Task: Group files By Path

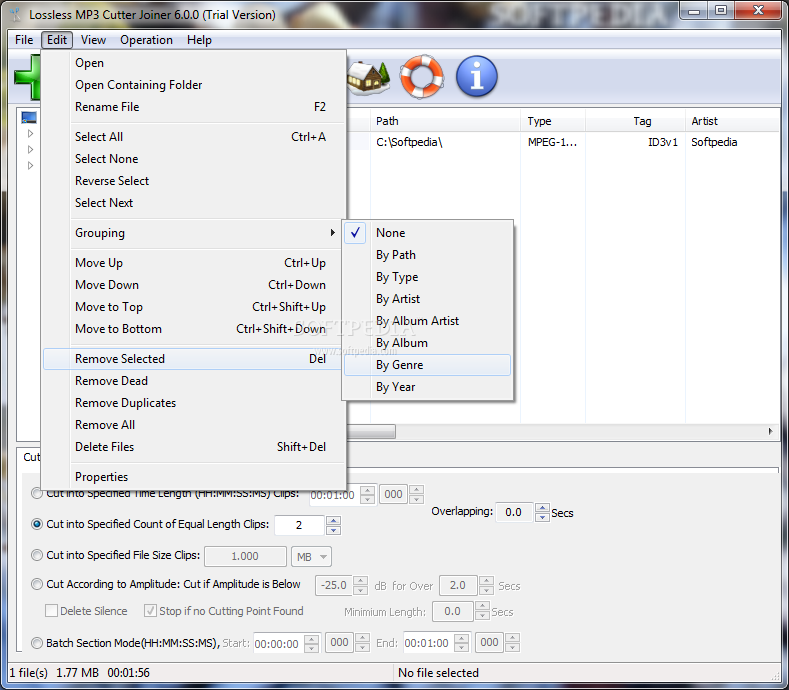Action: tap(427, 255)
